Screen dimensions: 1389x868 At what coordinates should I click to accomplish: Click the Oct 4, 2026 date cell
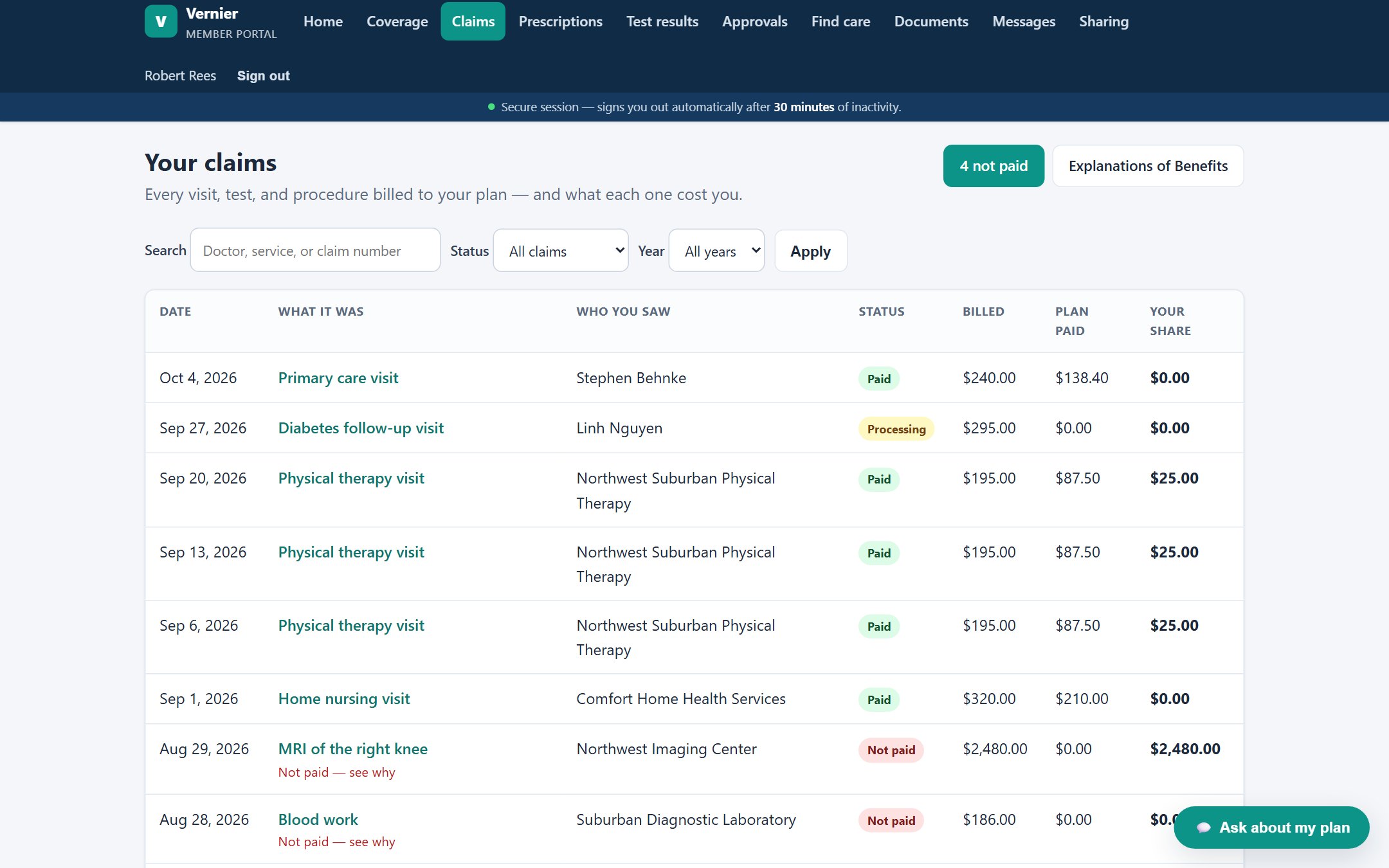click(x=198, y=378)
